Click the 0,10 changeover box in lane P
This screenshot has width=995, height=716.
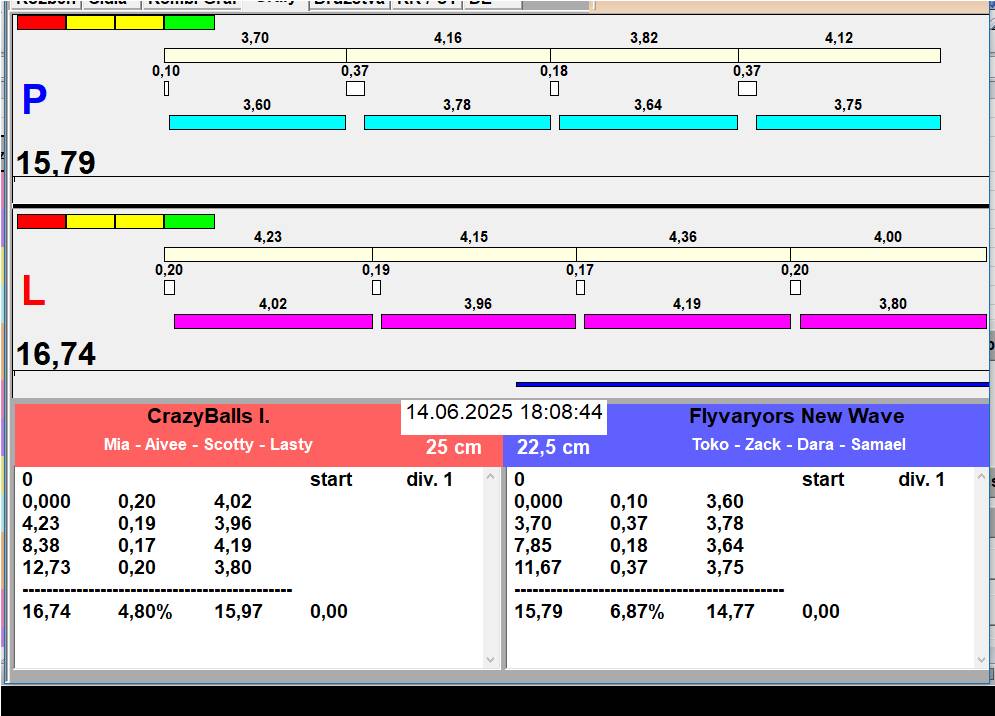click(x=166, y=88)
